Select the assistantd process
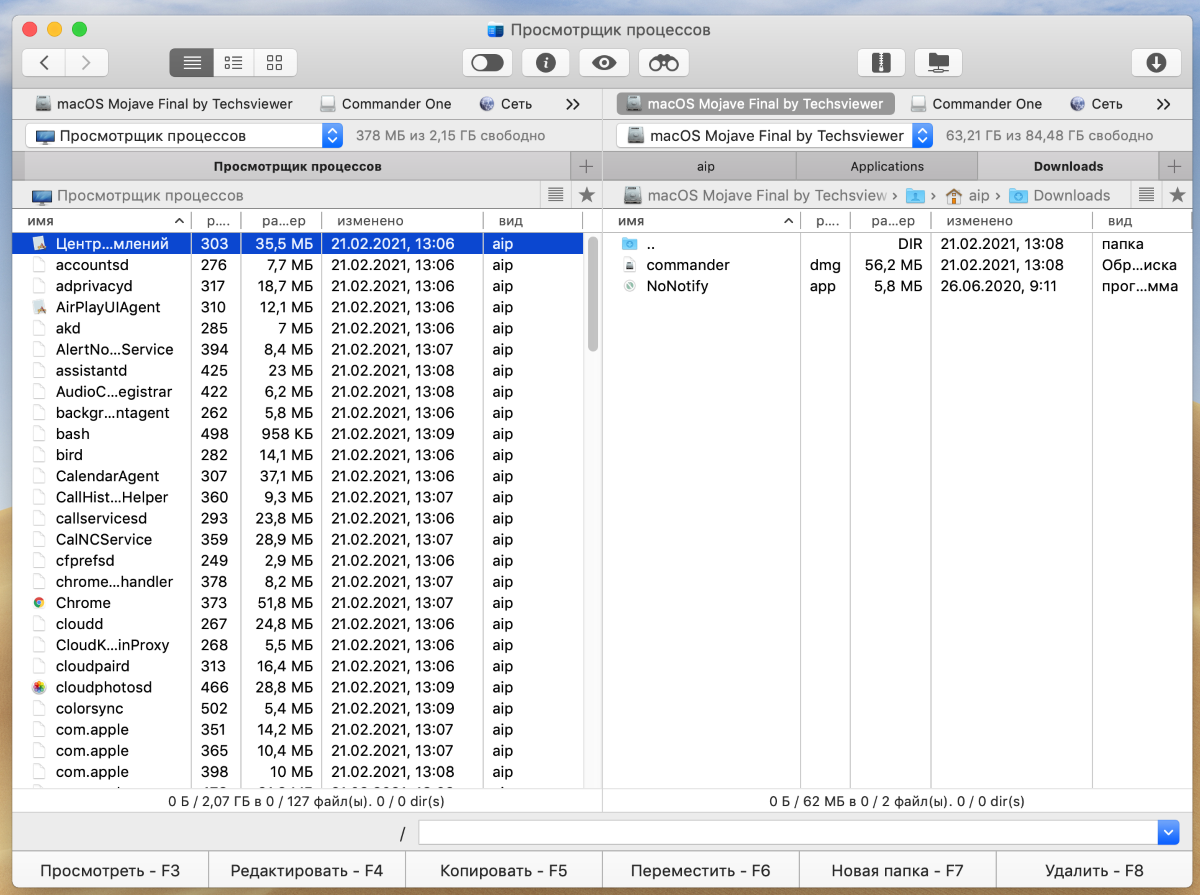Viewport: 1200px width, 895px height. coord(298,371)
